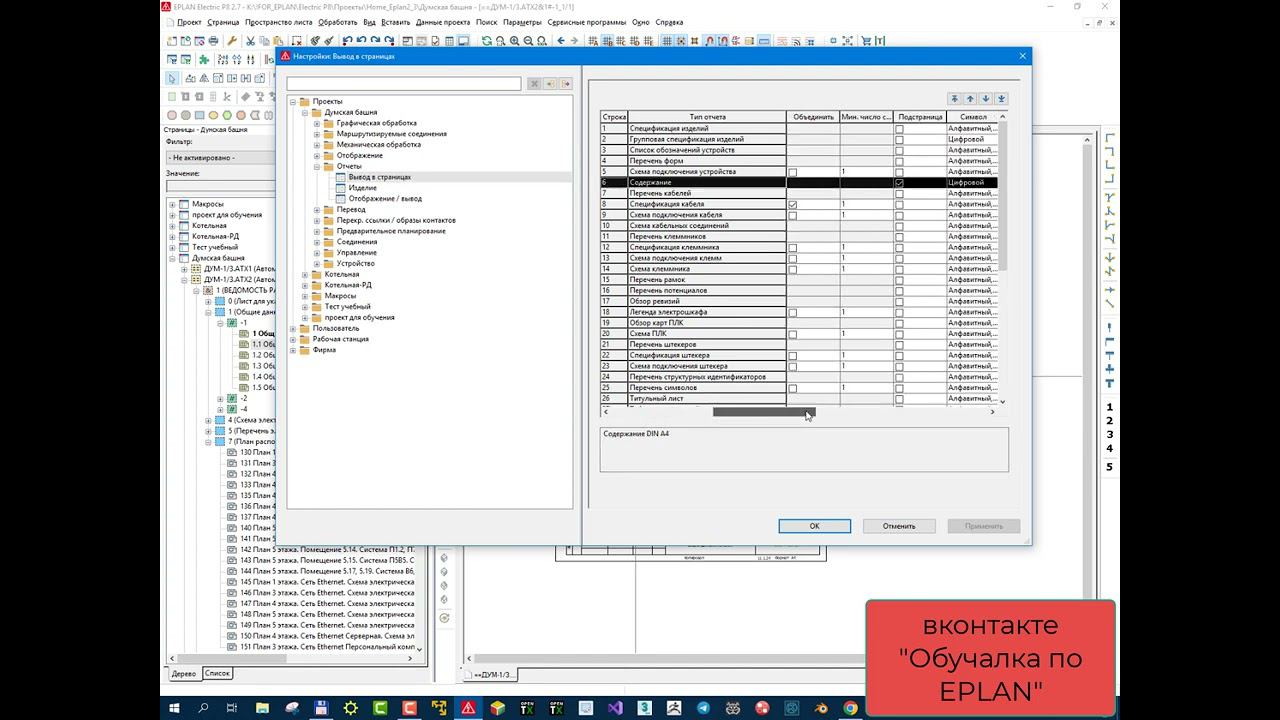Collapse the Отчеты node

click(x=317, y=166)
